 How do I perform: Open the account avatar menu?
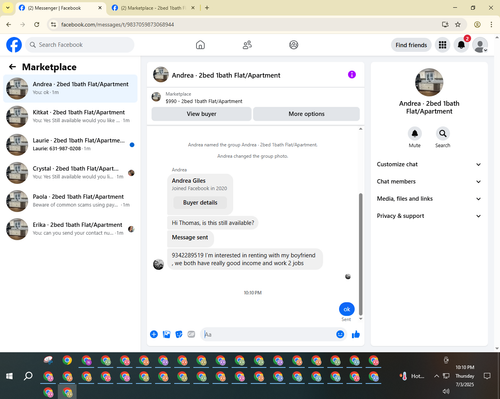click(480, 45)
